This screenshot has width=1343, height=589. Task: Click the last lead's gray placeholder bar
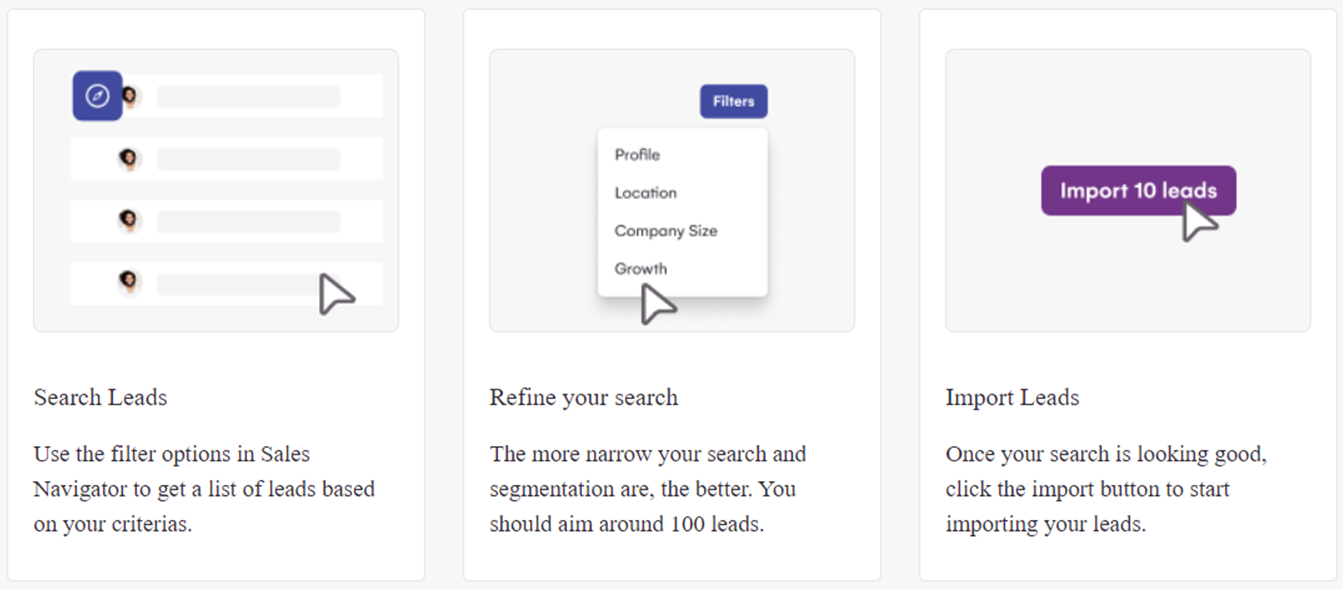(248, 284)
